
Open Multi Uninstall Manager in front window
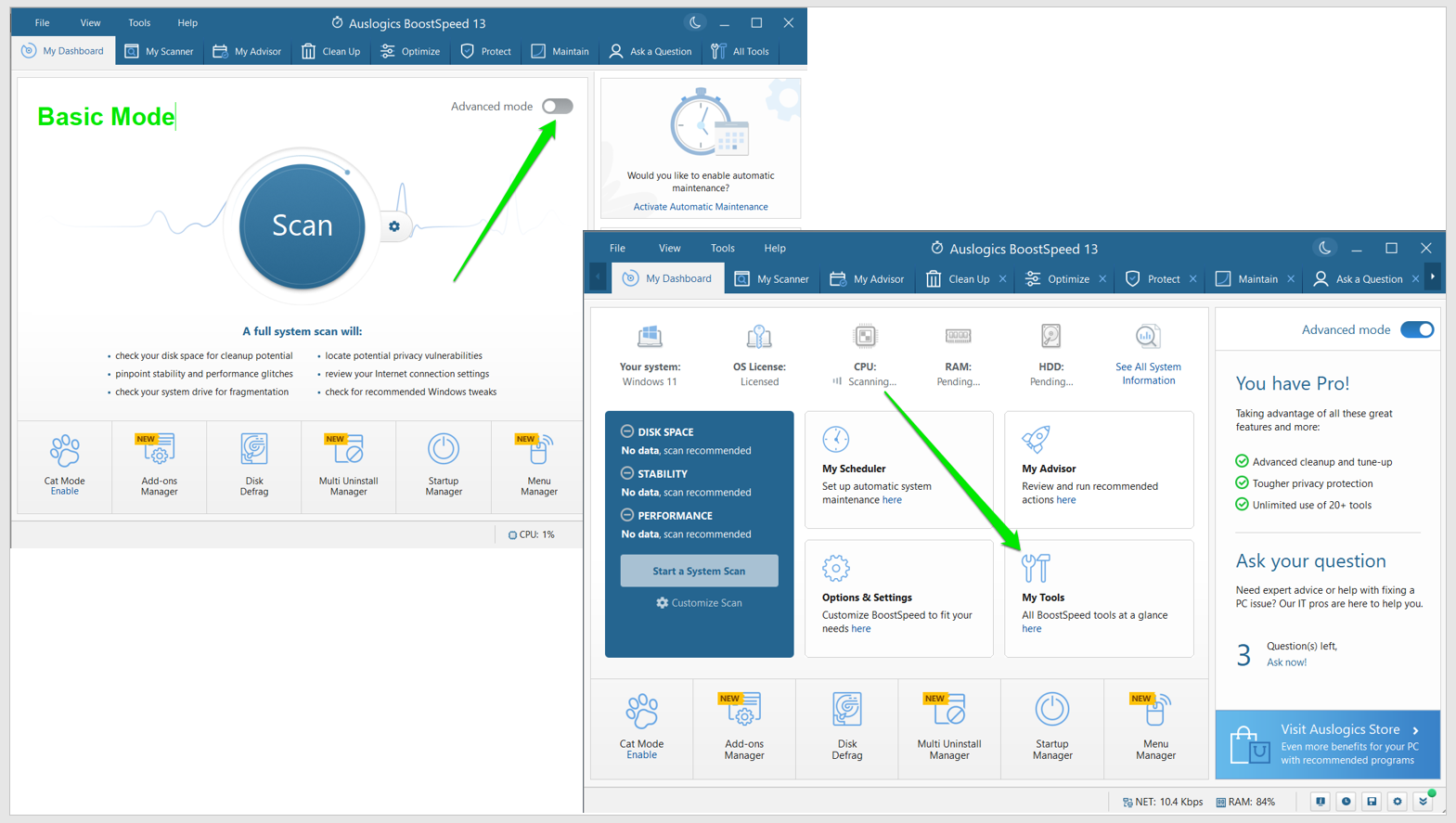point(949,727)
